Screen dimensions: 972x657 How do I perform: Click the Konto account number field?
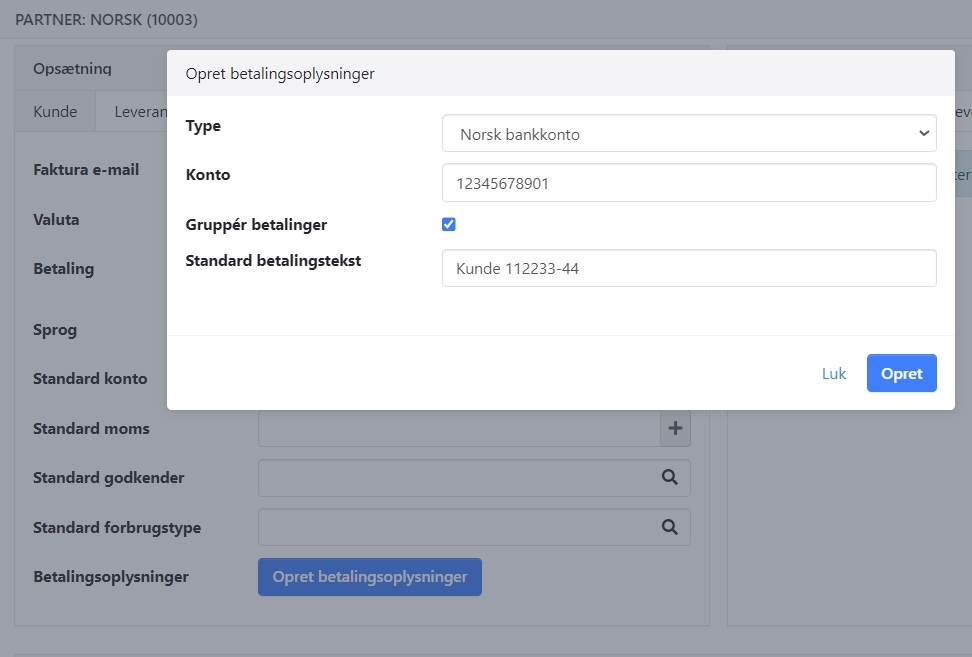688,183
